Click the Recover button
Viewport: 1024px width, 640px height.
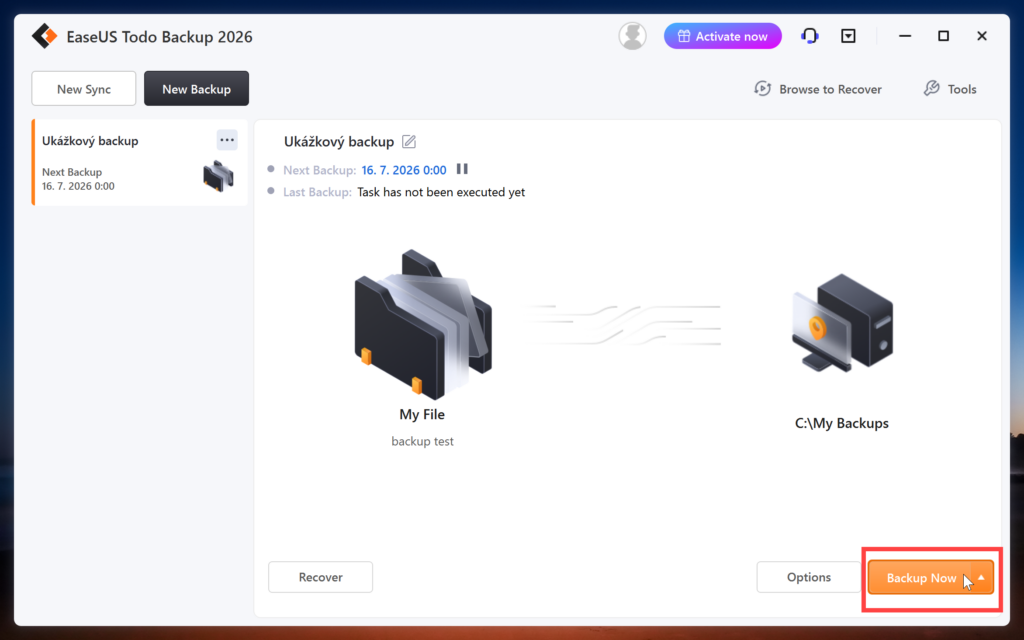pyautogui.click(x=321, y=577)
